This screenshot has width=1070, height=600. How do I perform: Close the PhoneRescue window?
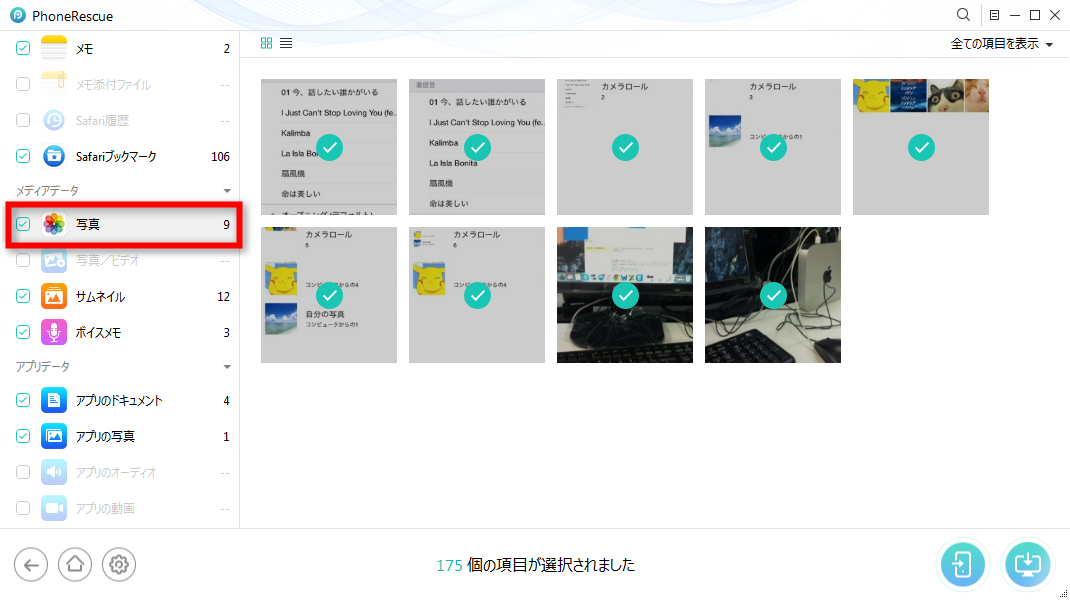click(x=1054, y=15)
